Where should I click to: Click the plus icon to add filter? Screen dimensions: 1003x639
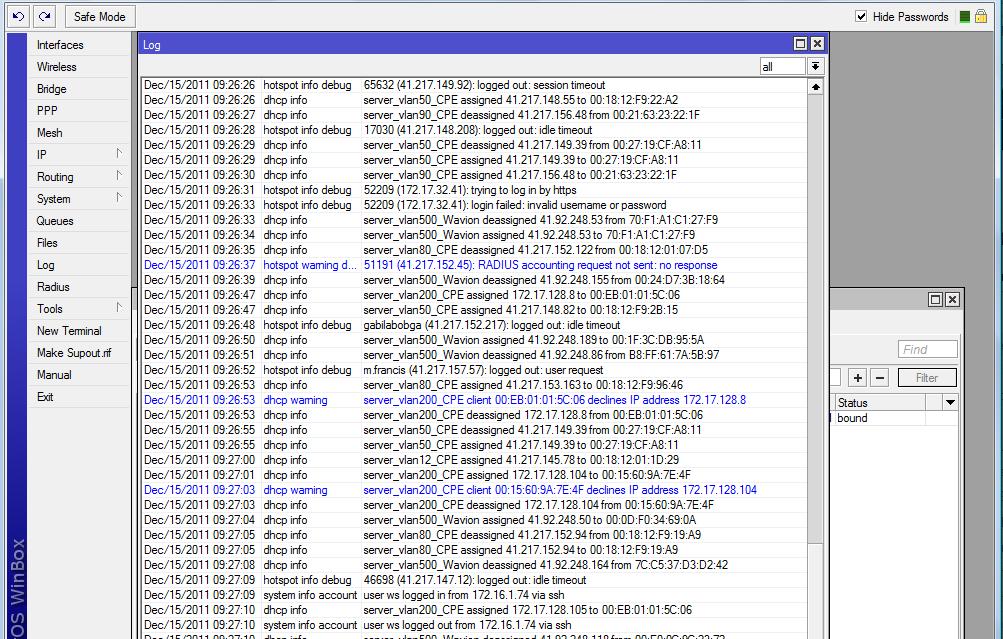[858, 378]
